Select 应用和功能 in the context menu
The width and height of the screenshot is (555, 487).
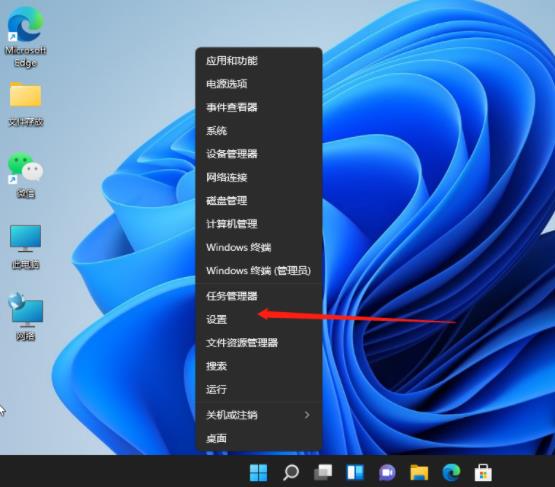pyautogui.click(x=259, y=61)
